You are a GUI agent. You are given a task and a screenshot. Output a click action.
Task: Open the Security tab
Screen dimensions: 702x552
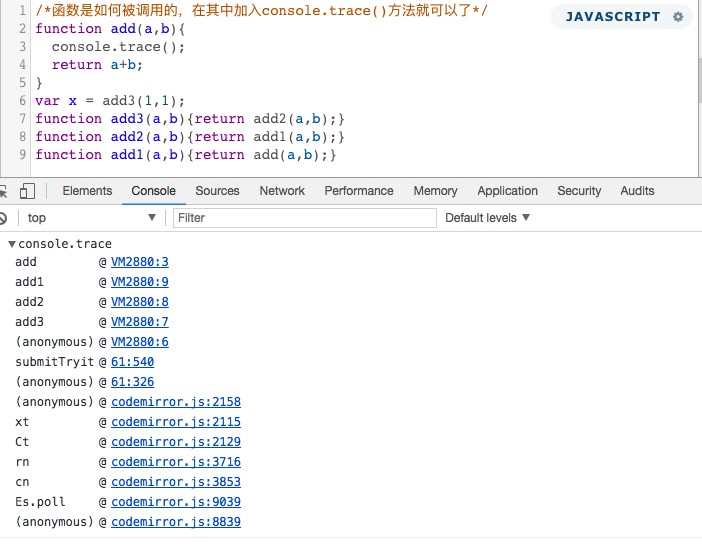579,191
